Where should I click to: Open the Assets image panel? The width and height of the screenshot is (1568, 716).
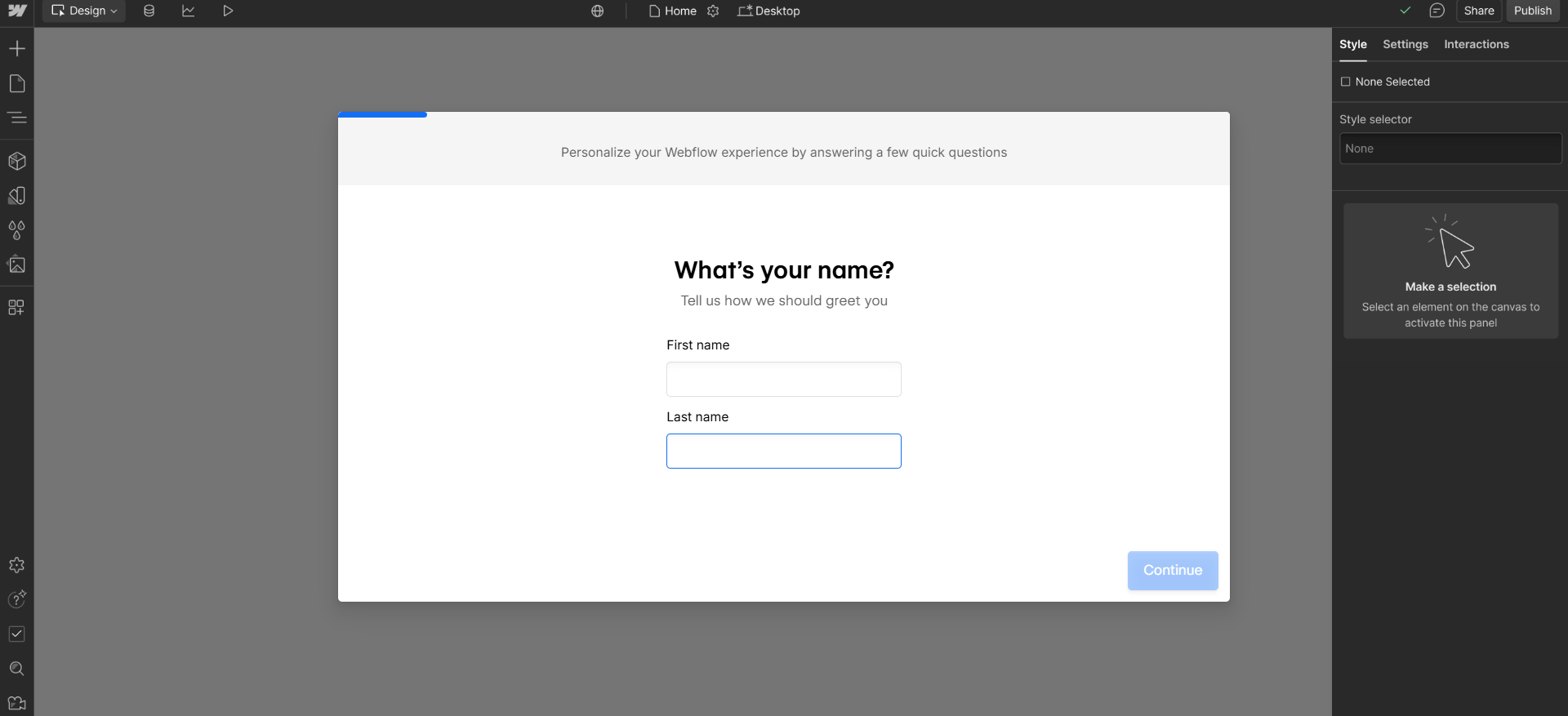(x=17, y=265)
